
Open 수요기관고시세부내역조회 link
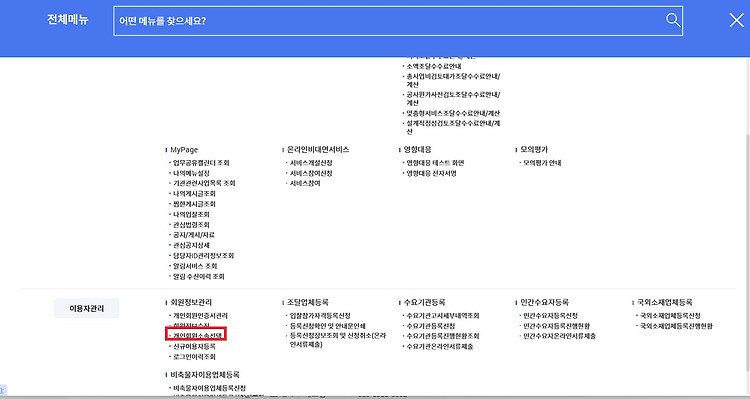coord(442,316)
